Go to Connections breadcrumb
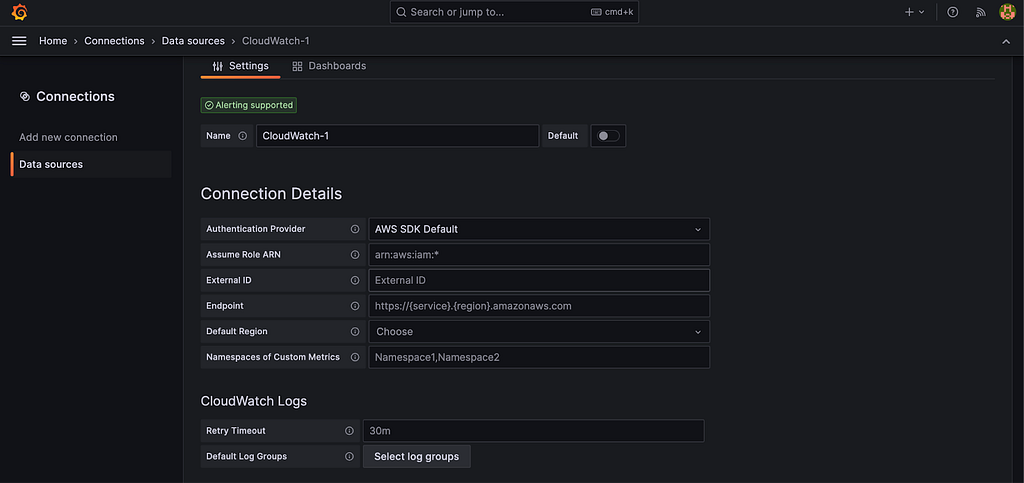This screenshot has height=483, width=1024. [114, 40]
